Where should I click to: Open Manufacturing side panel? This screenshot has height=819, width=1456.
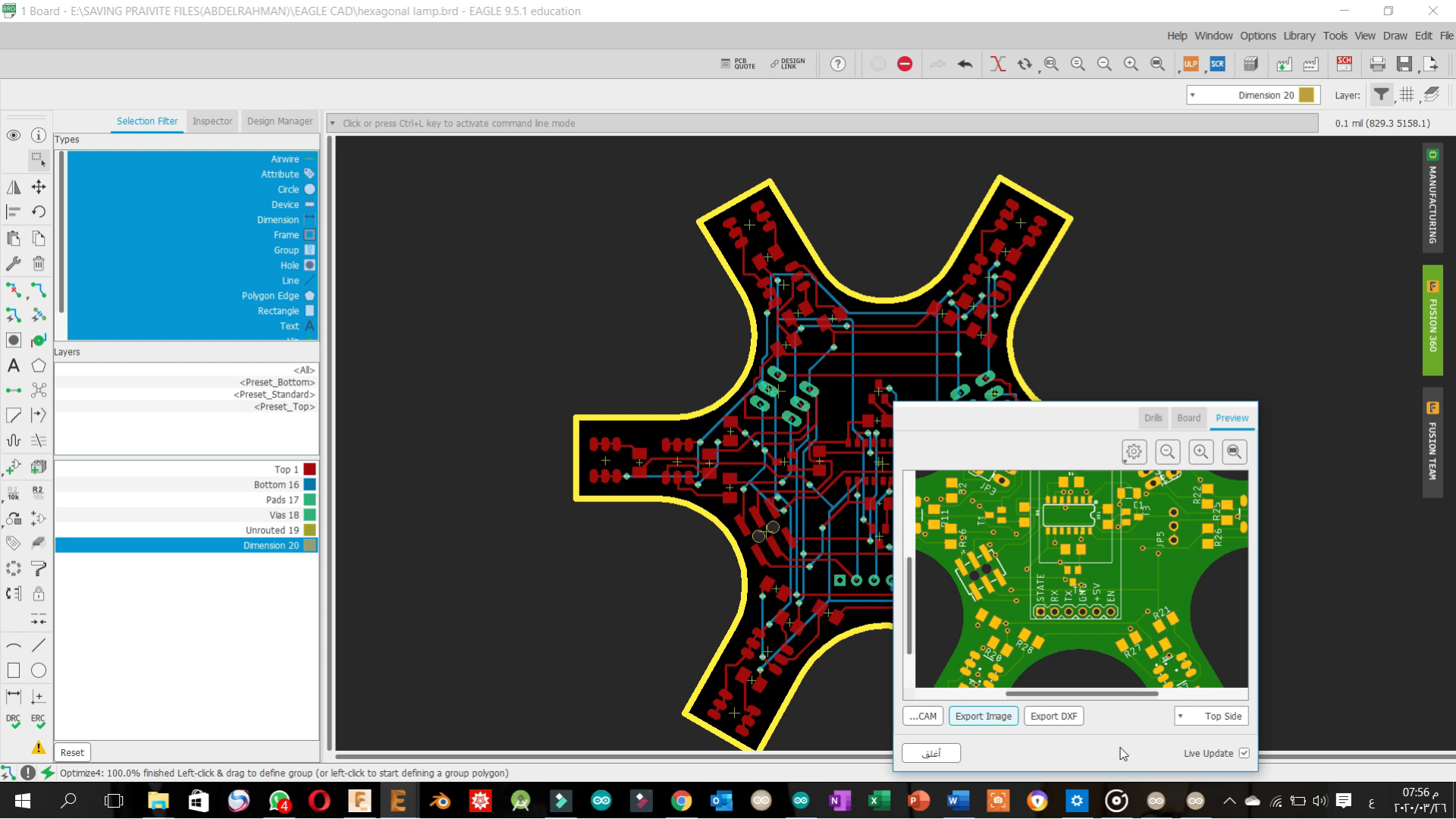[1432, 198]
